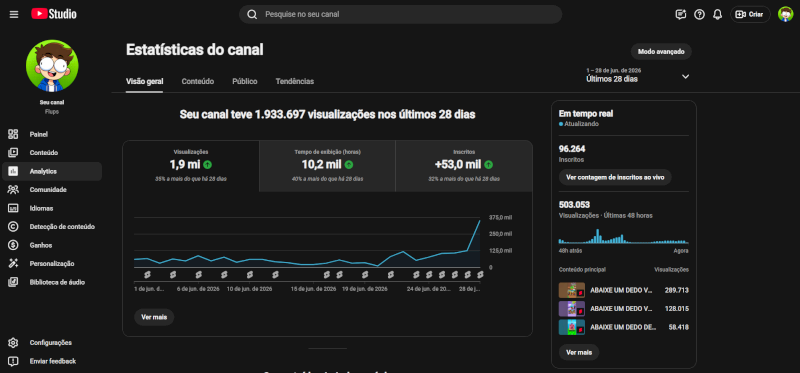Image resolution: width=800 pixels, height=373 pixels.
Task: Expand the Últimos 28 dias date dropdown
Action: click(x=685, y=77)
